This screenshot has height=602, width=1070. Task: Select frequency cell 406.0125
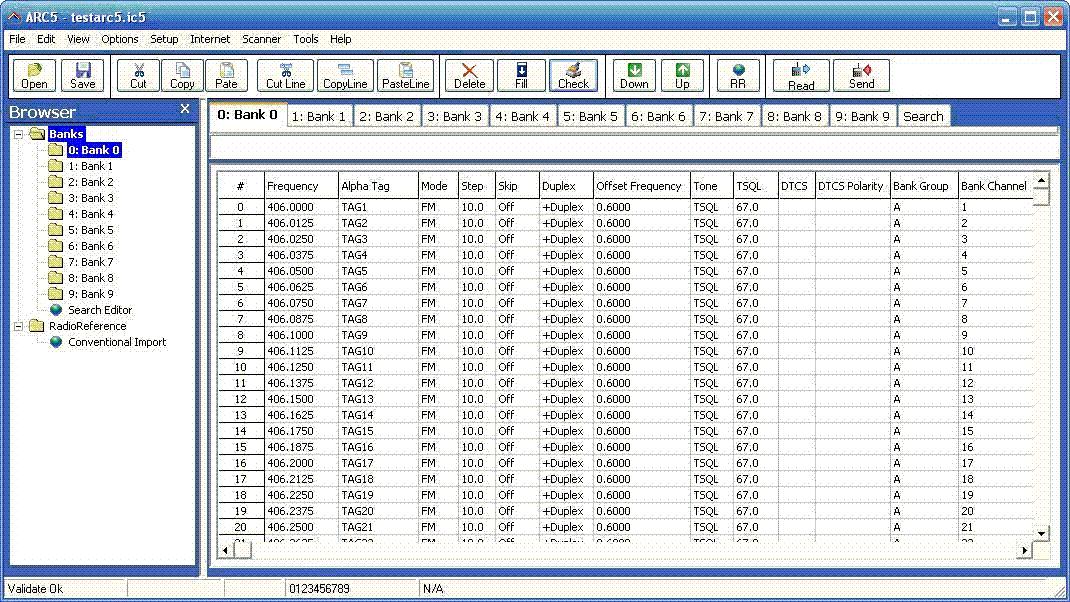pos(301,223)
